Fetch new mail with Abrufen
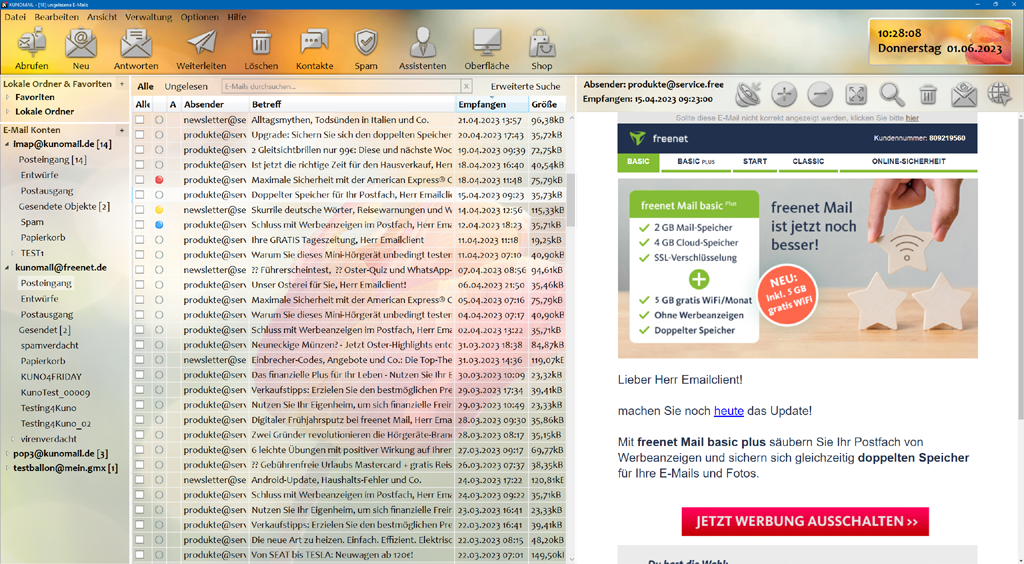The height and width of the screenshot is (564, 1024). (x=31, y=49)
